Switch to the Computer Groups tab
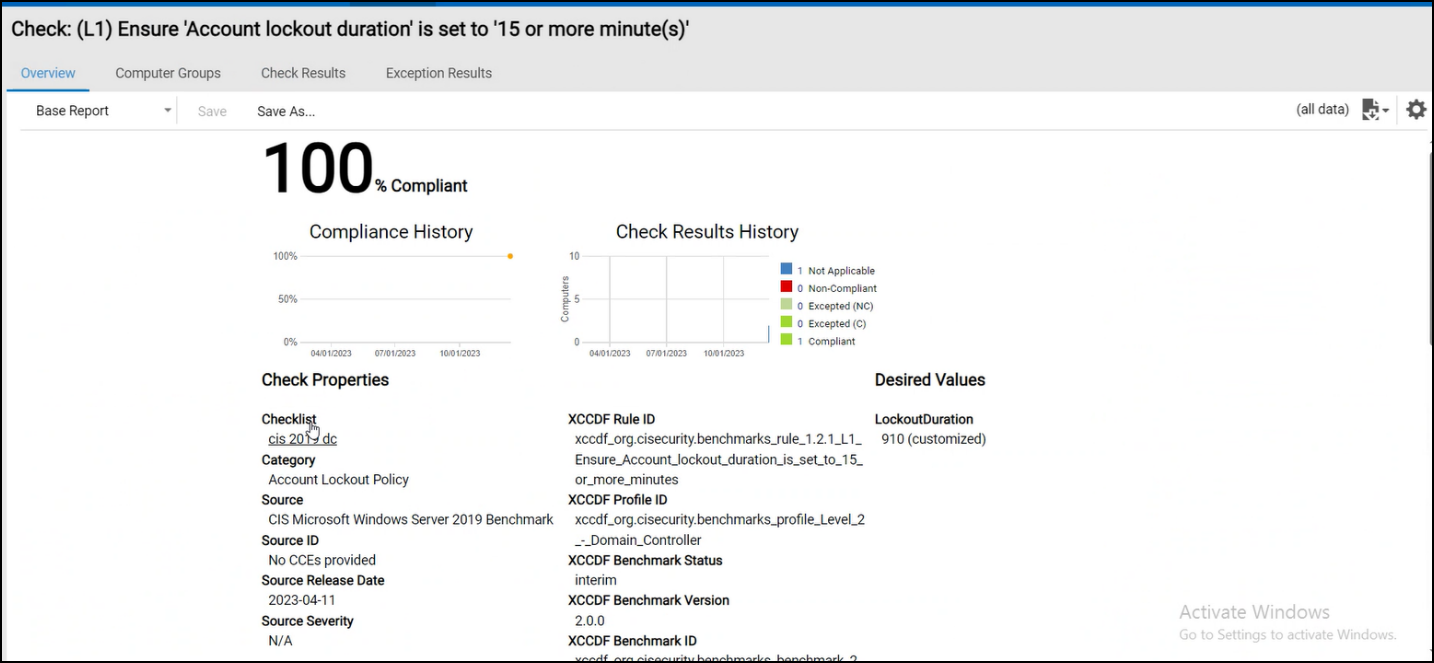The width and height of the screenshot is (1434, 663). click(168, 73)
